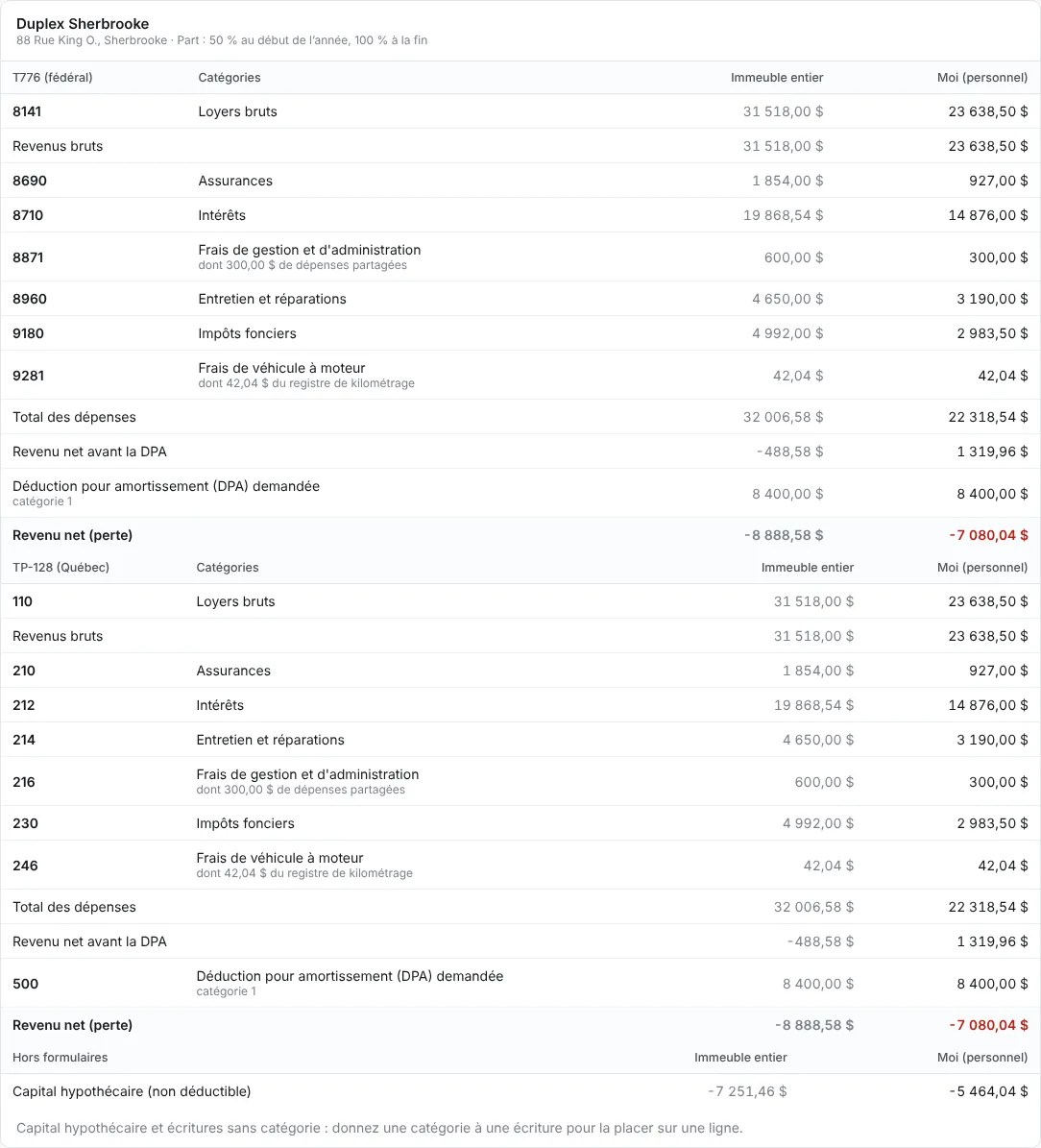Screen dimensions: 1041x1148
Task: Select "927,00 $" in the 8690 Assurances row
Action: click(x=999, y=181)
